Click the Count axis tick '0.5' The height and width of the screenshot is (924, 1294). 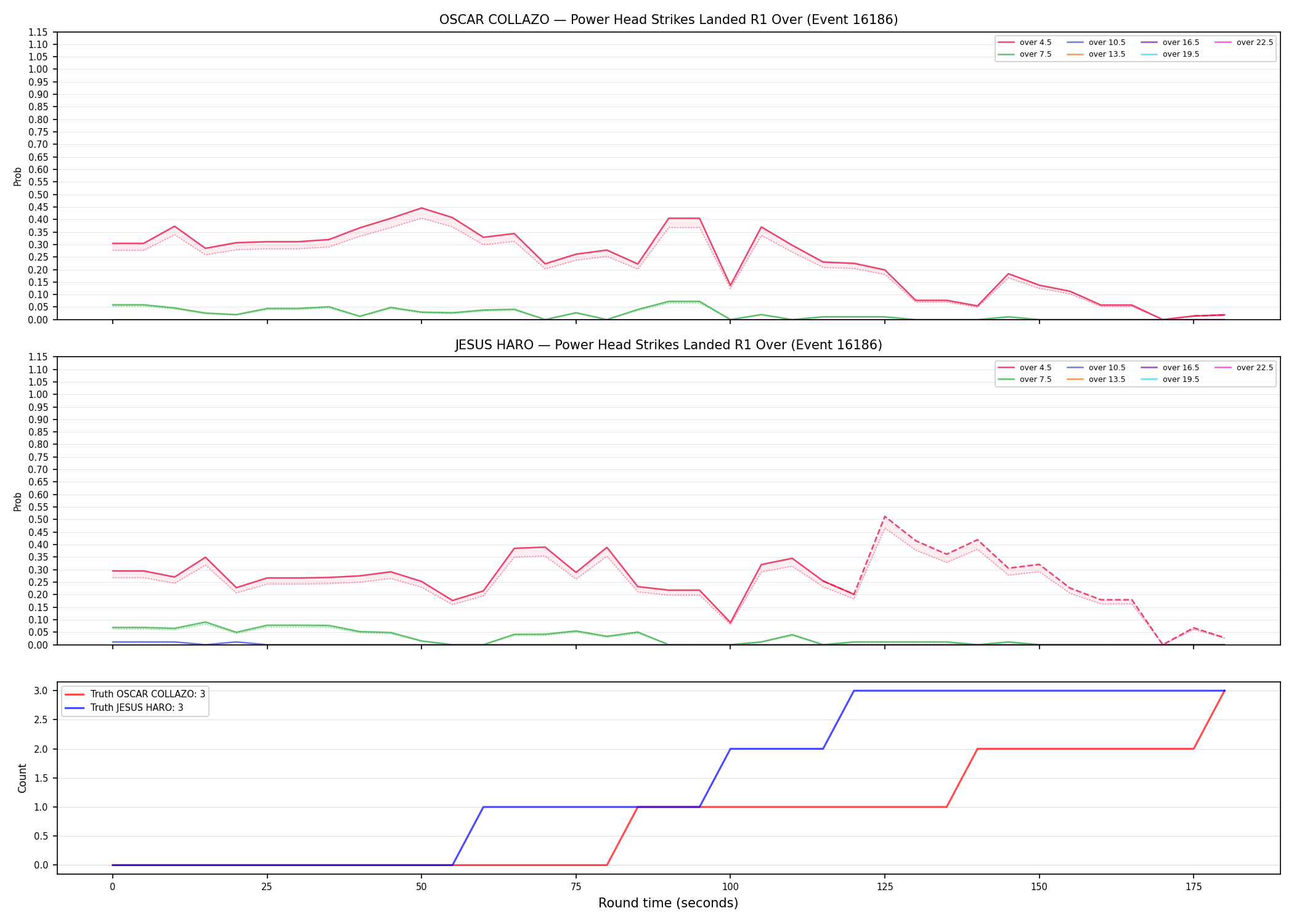click(41, 836)
